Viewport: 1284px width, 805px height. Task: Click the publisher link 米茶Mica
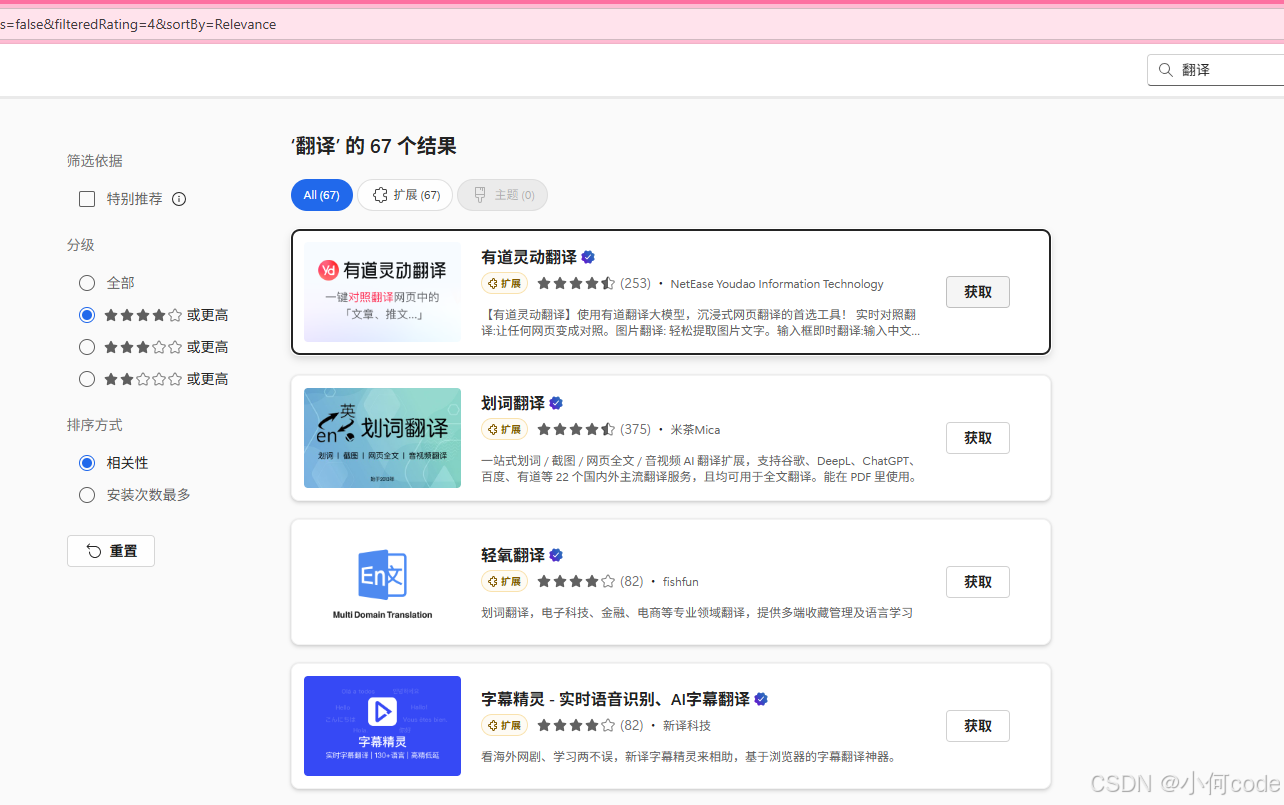(697, 429)
